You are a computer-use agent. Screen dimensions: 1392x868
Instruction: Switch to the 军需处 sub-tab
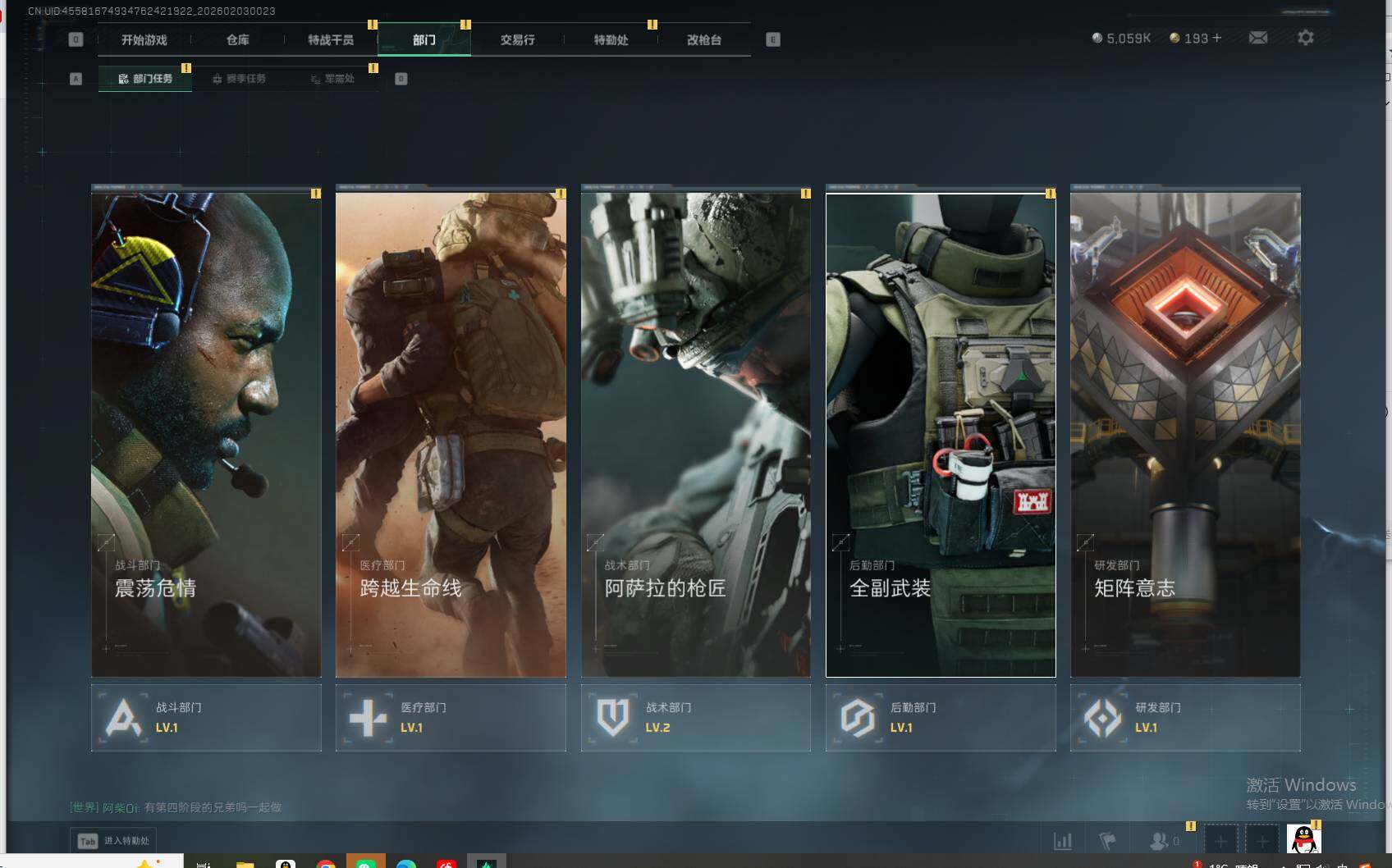(332, 79)
